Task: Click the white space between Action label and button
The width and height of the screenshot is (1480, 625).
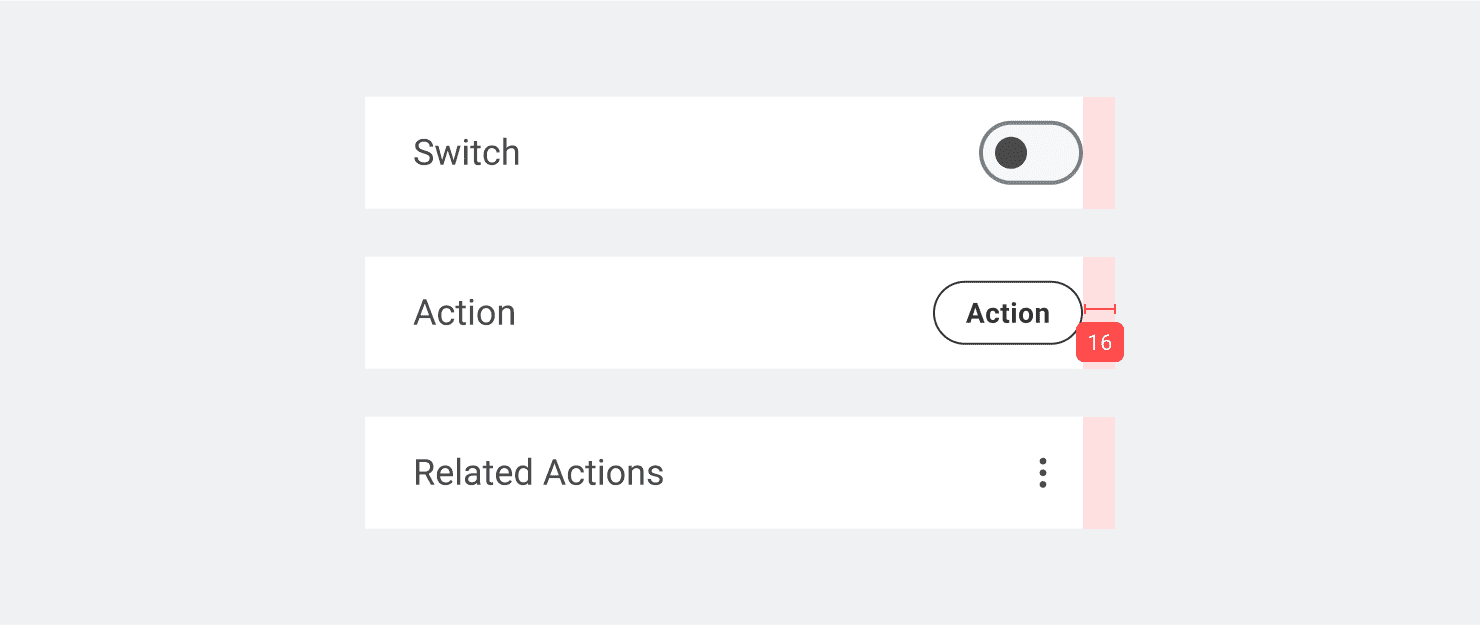Action: 720,313
